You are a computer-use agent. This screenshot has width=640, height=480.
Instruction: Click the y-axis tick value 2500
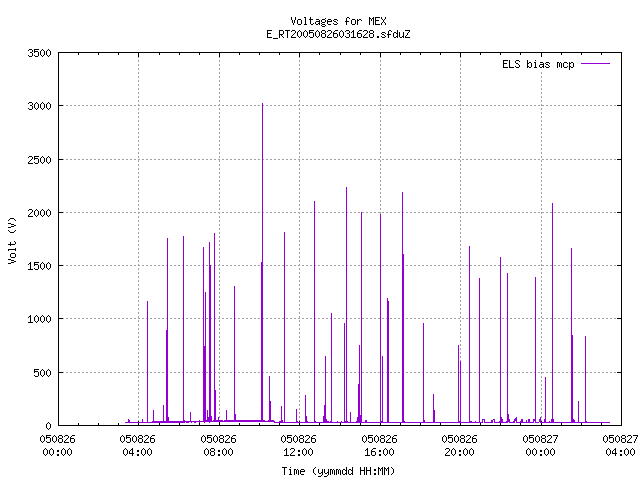tap(39, 160)
